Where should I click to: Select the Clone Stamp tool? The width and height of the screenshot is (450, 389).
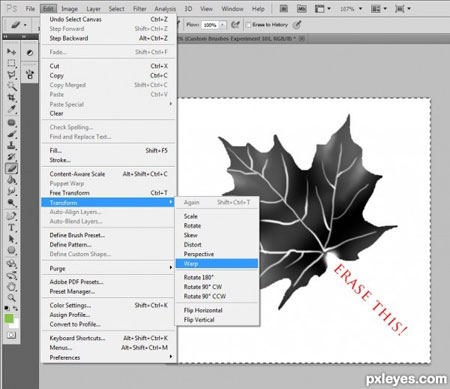11,145
